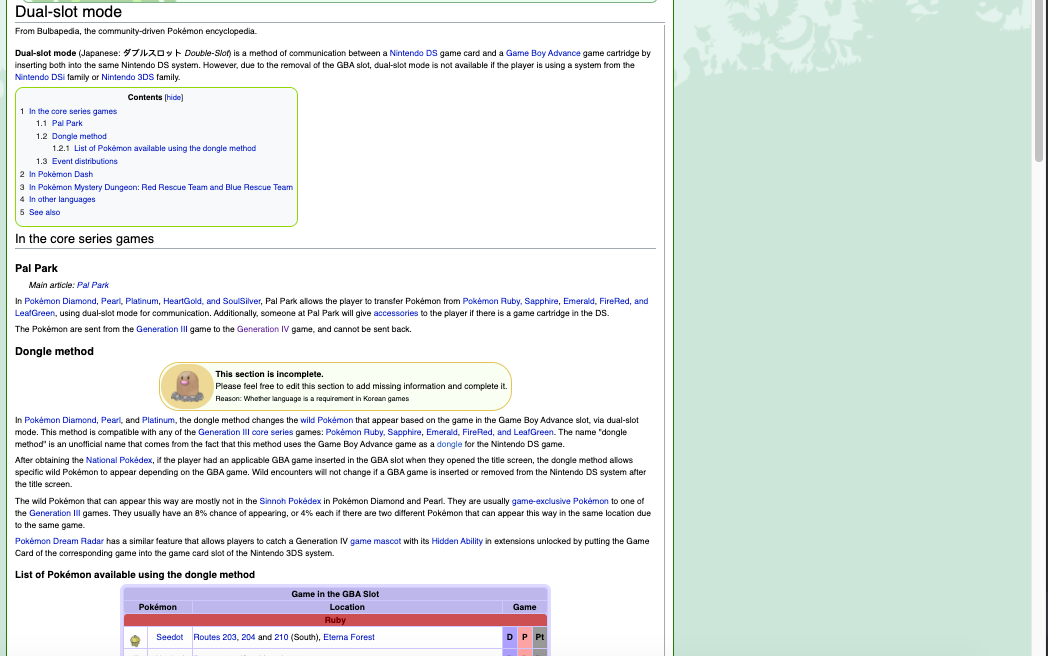
Task: Click the Seedot sprite icon
Action: click(135, 638)
